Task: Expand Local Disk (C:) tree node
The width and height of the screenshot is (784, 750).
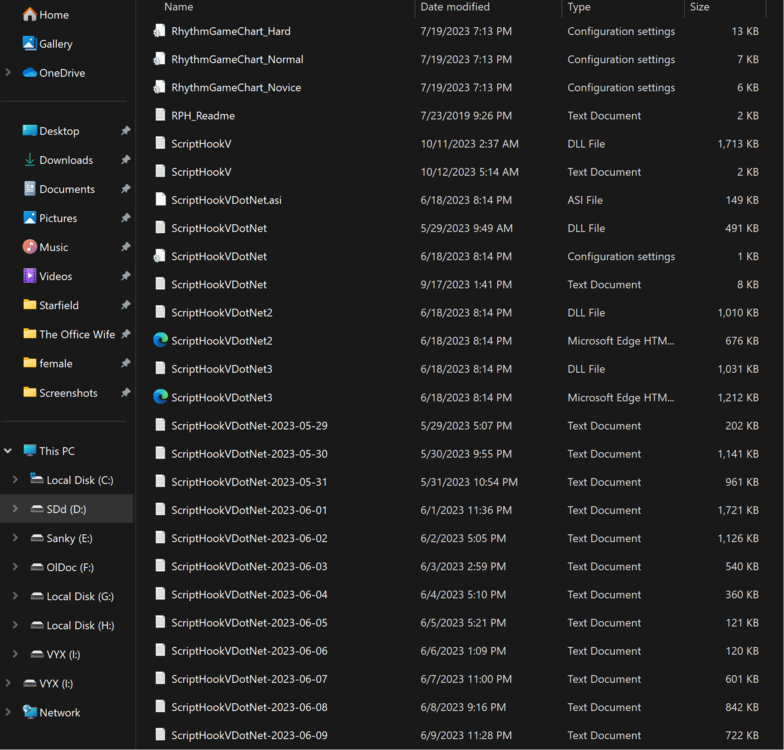Action: click(x=15, y=480)
